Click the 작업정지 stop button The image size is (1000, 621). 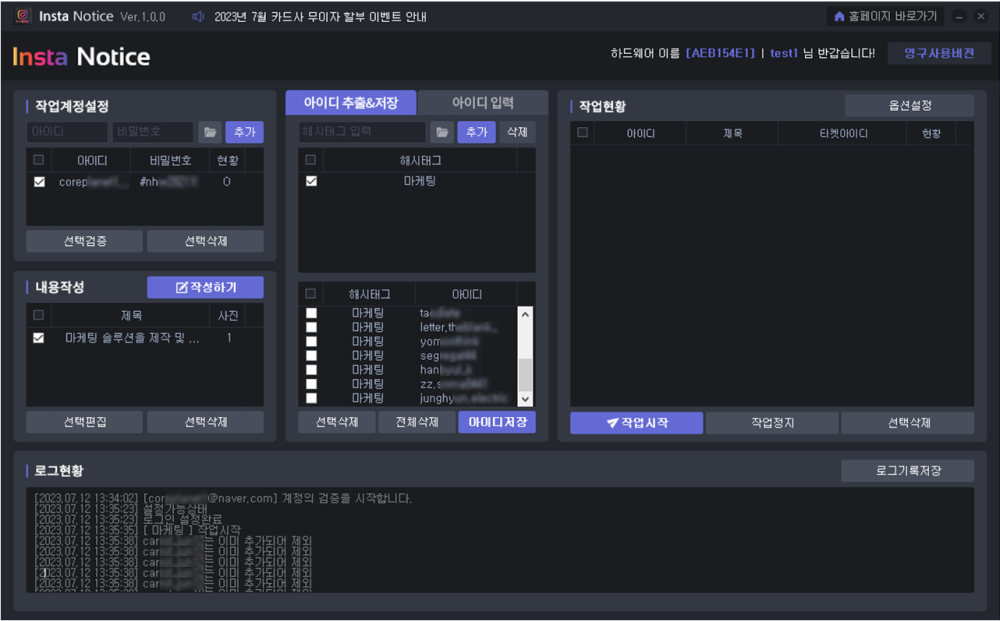[x=772, y=423]
